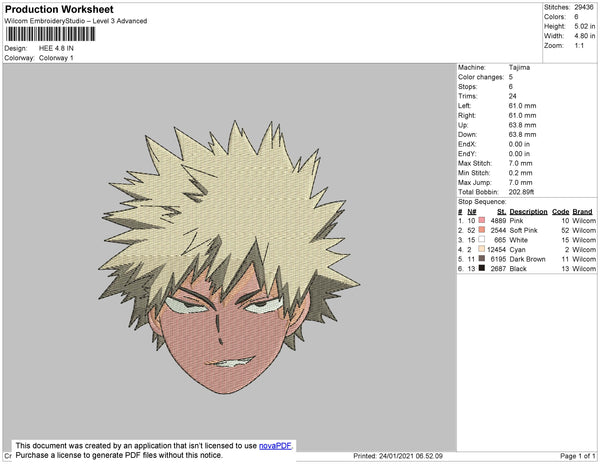Click the design name 'HEE 4.8 IN'

coord(56,48)
